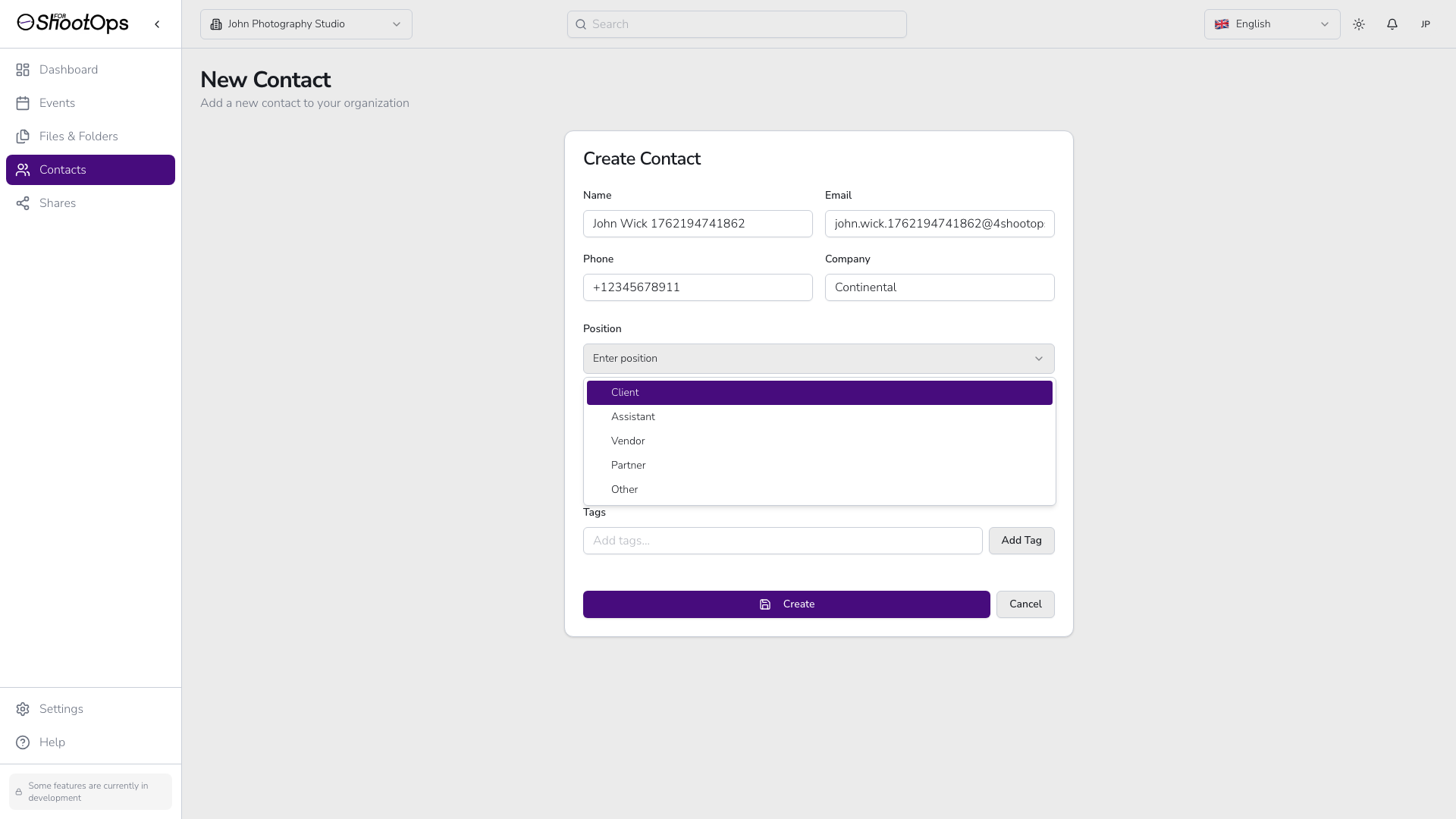Viewport: 1456px width, 819px height.
Task: Open JP user avatar menu
Action: coord(1425,24)
